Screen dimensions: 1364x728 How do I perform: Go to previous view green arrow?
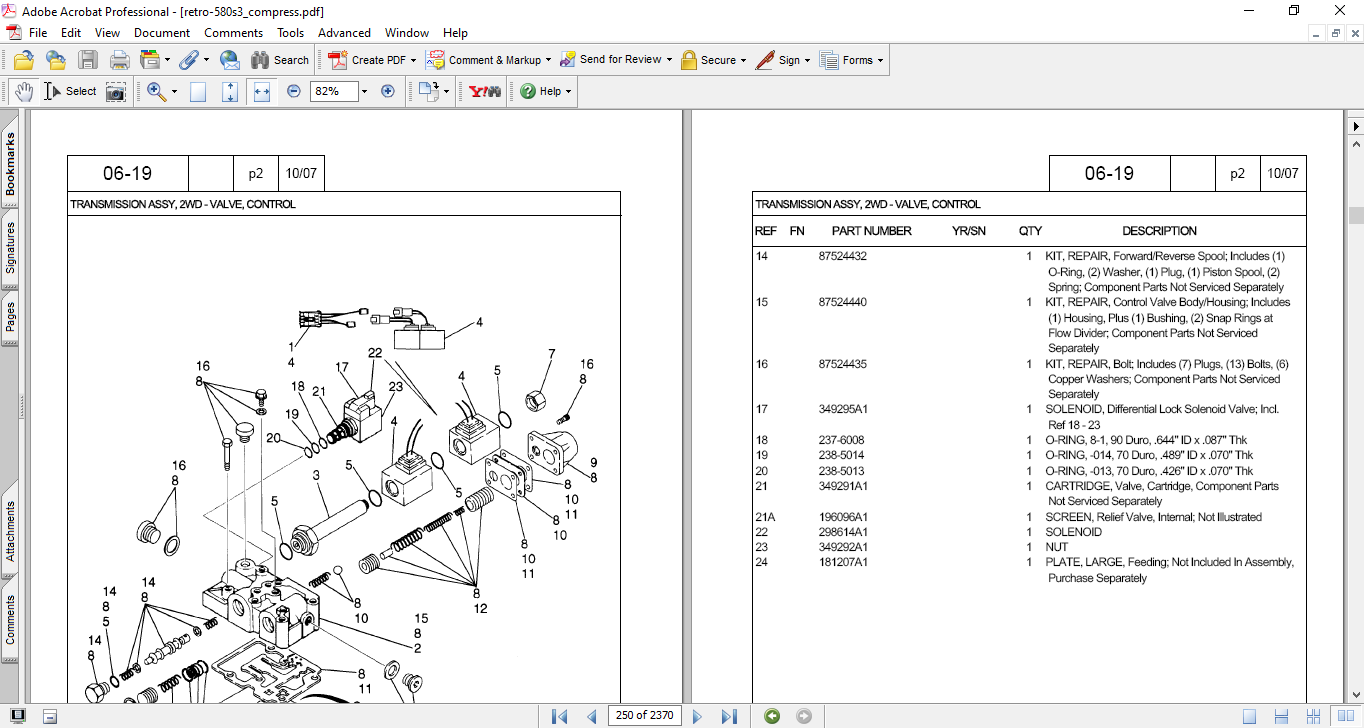coord(772,716)
